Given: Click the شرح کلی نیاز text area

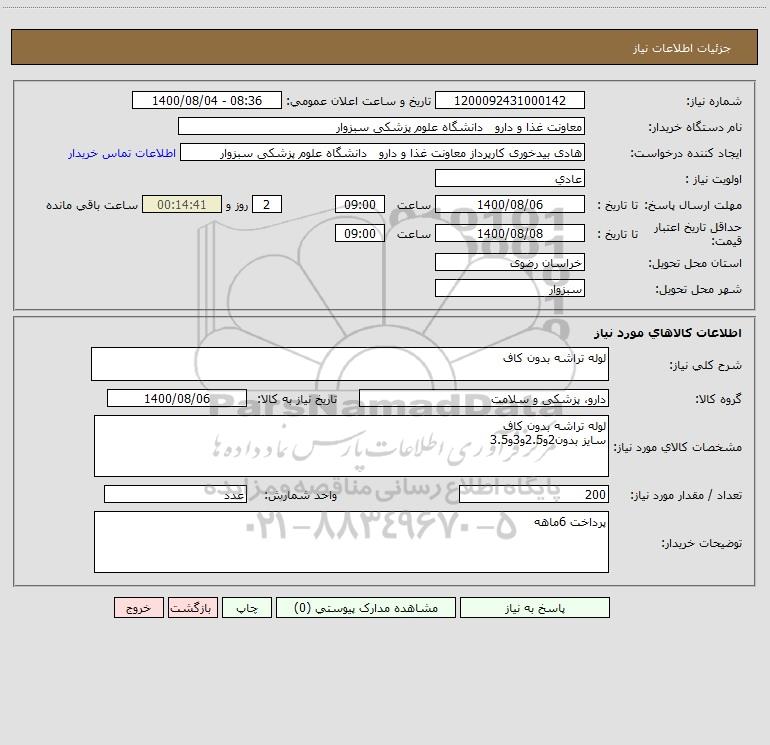Looking at the screenshot, I should click(x=350, y=364).
